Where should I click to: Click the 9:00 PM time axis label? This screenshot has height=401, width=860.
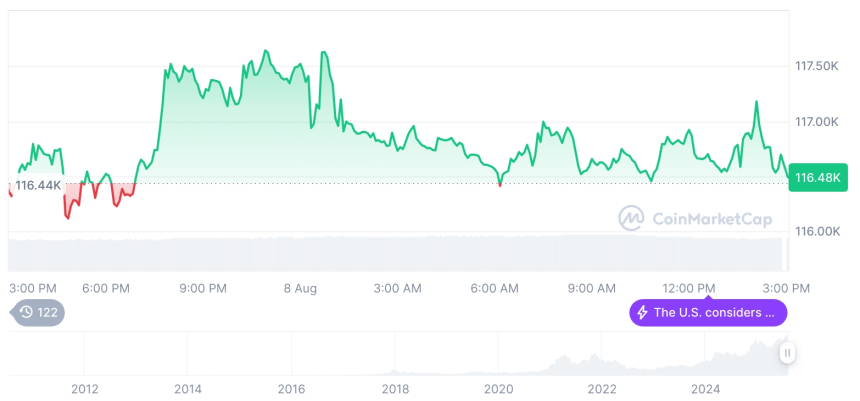tap(203, 288)
